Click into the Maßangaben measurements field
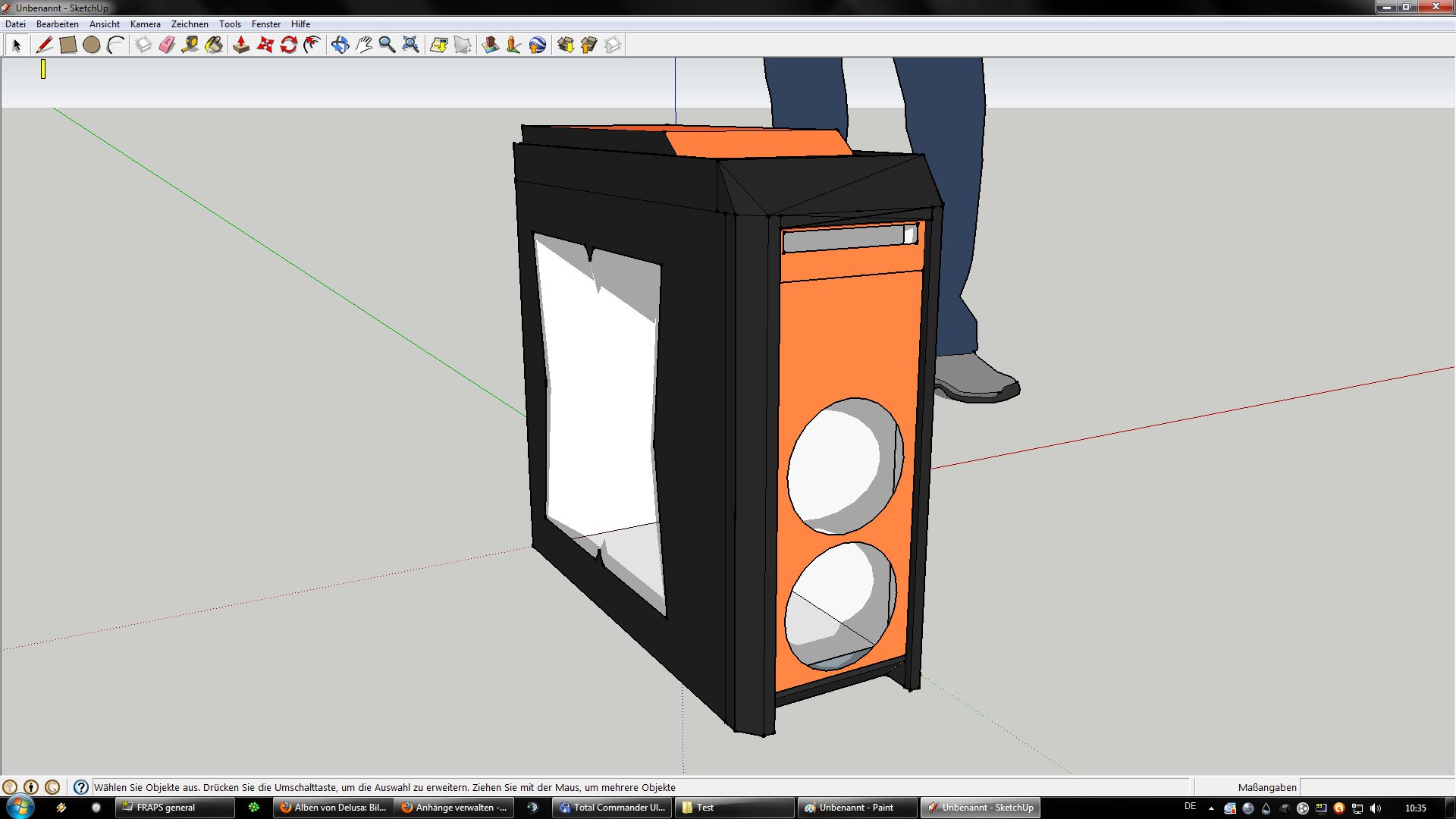This screenshot has width=1456, height=819. pyautogui.click(x=1376, y=787)
